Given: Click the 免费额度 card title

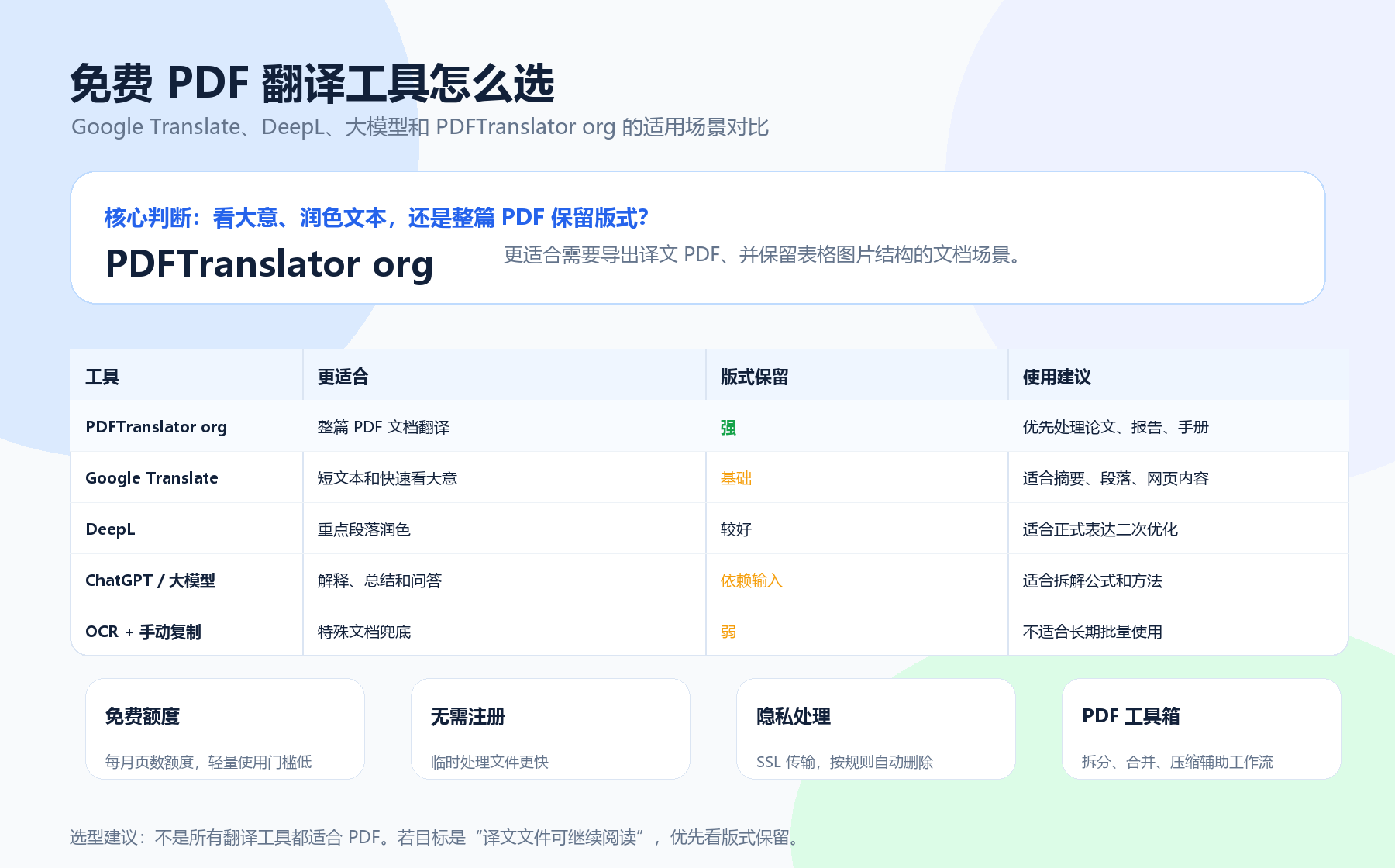Looking at the screenshot, I should click(143, 716).
